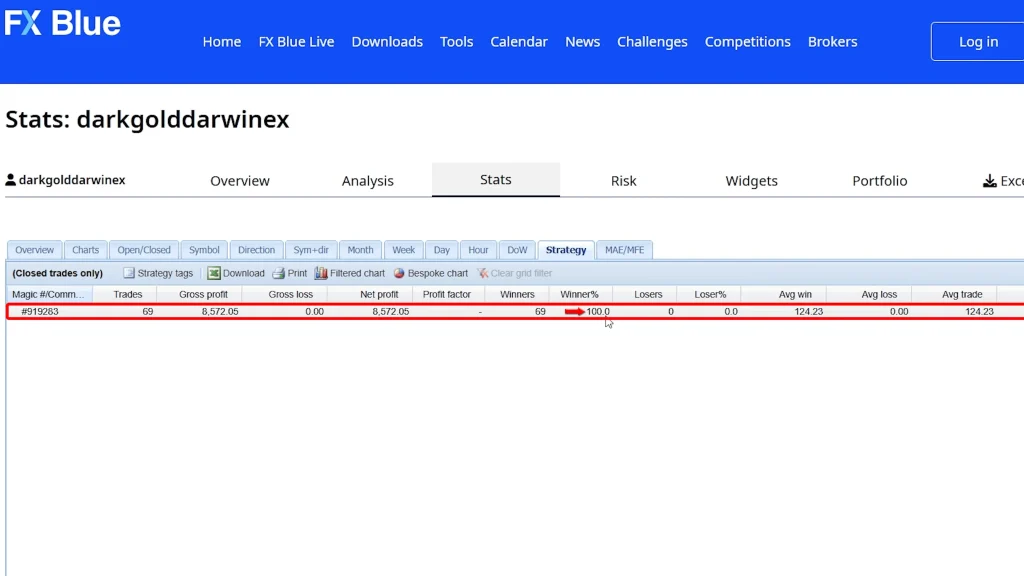This screenshot has width=1024, height=576.
Task: Sort grid by Winner% column
Action: pos(579,295)
